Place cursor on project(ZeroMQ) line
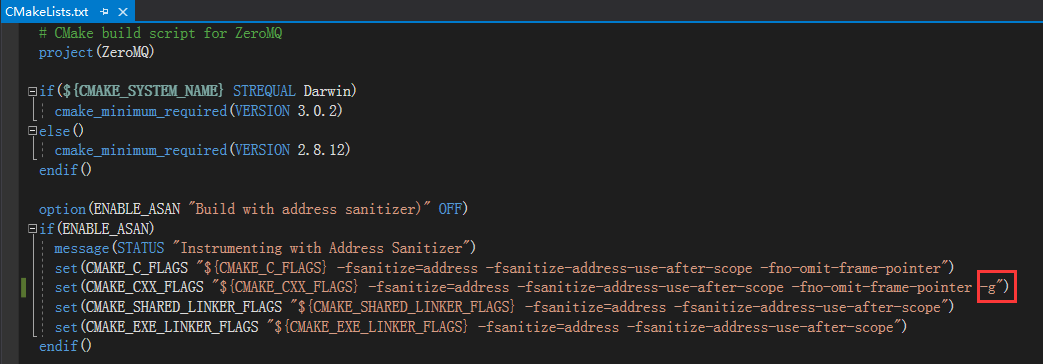The height and width of the screenshot is (364, 1043). pyautogui.click(x=96, y=53)
